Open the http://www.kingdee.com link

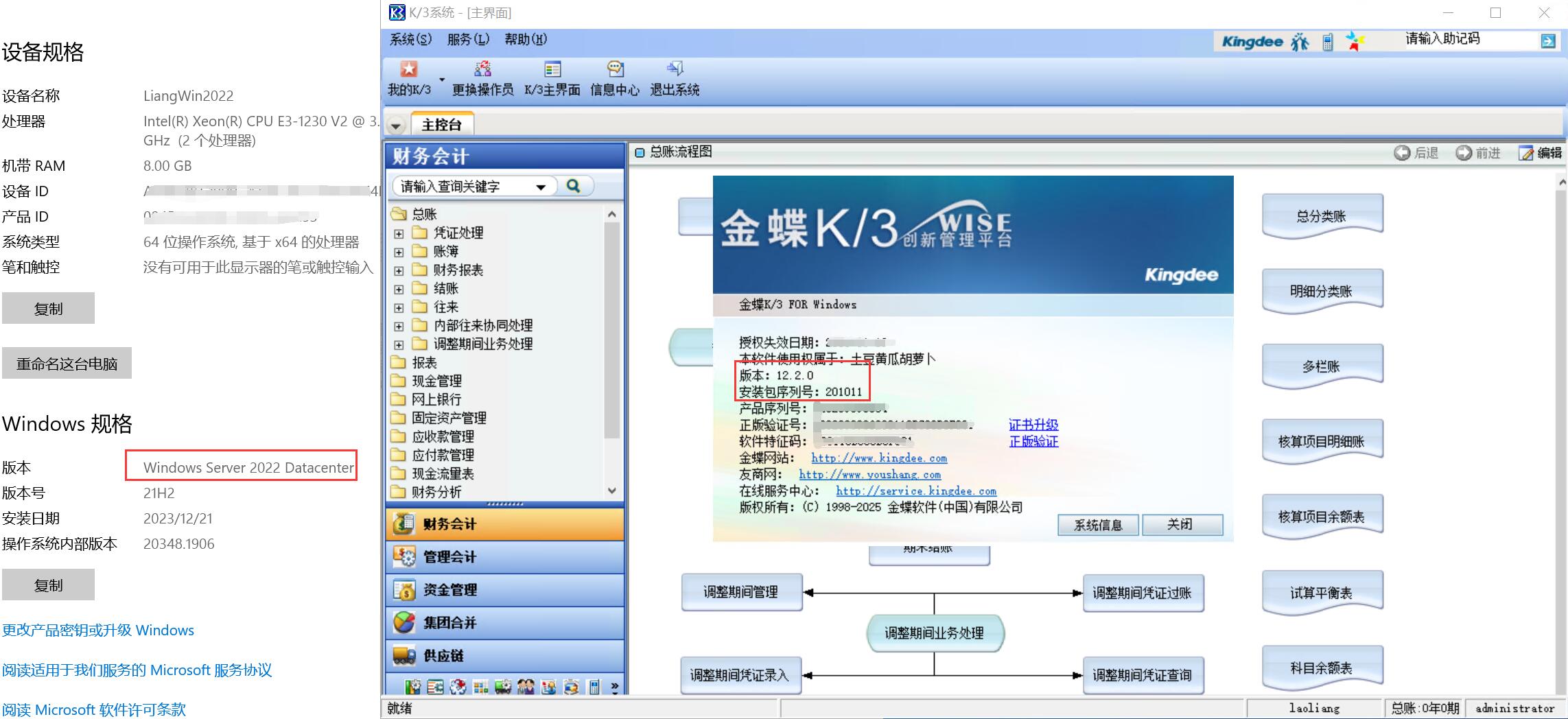tap(879, 458)
